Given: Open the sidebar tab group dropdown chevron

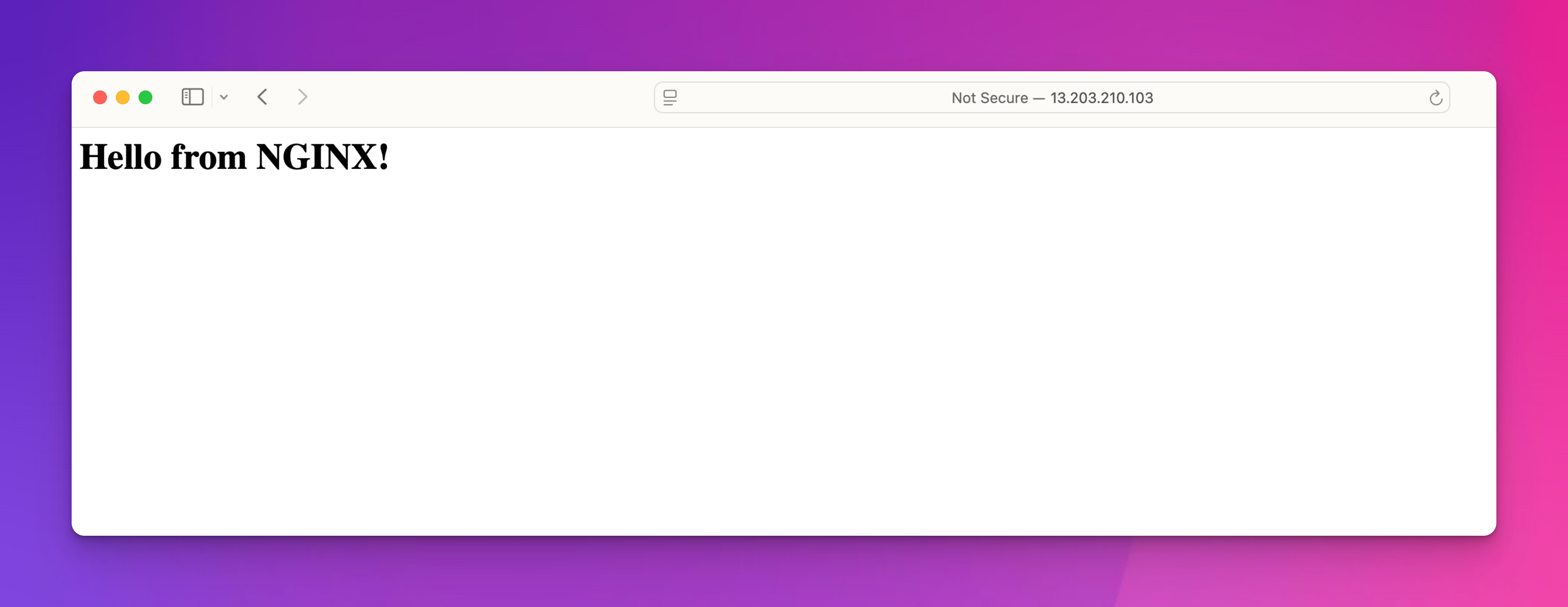Looking at the screenshot, I should point(224,97).
